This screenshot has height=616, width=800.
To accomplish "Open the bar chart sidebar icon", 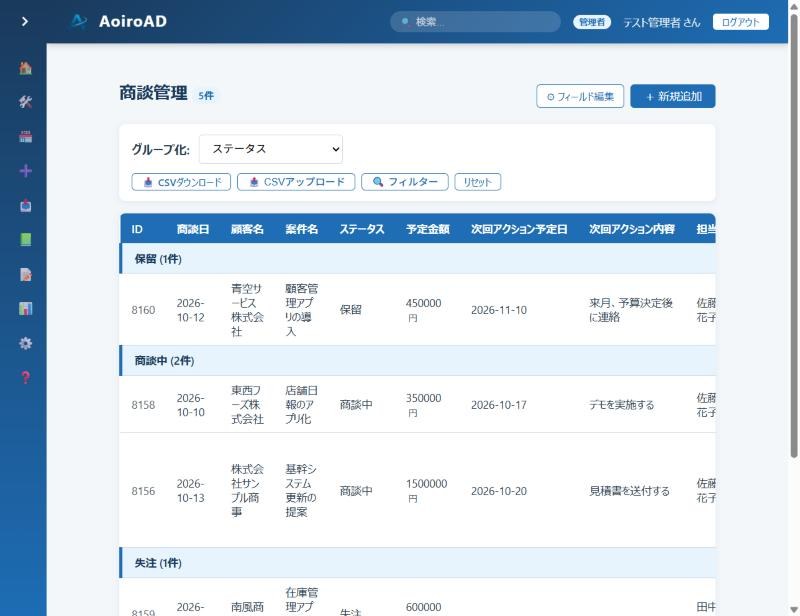I will (x=26, y=309).
